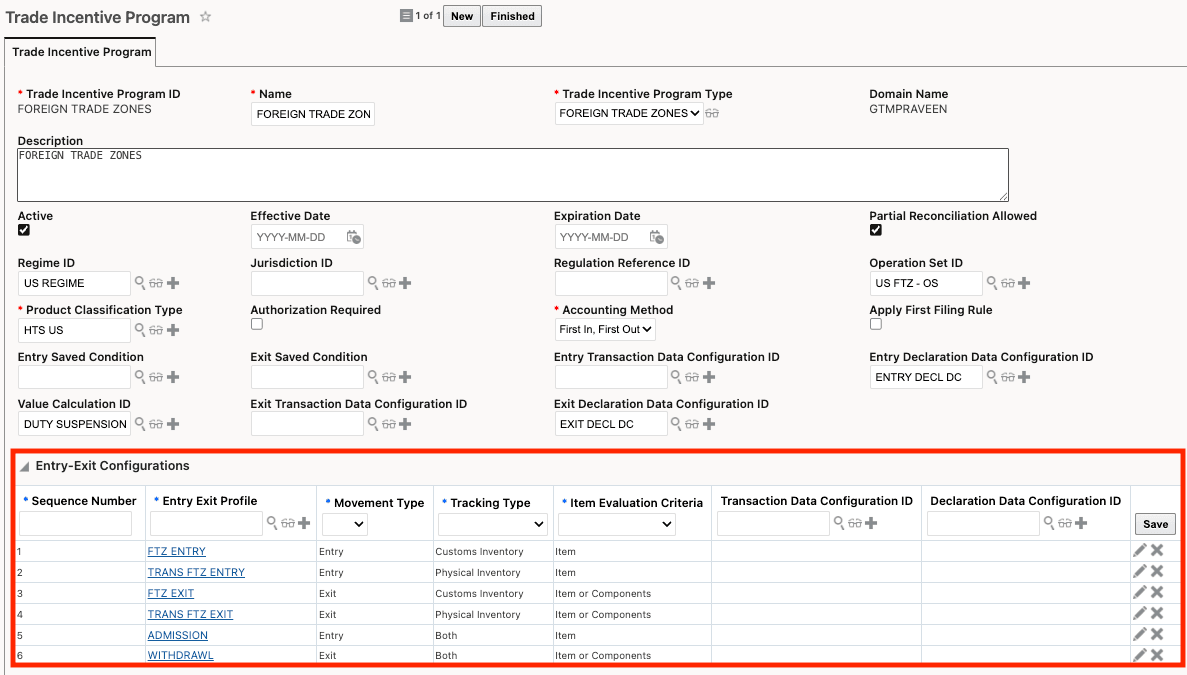Click plus icon to add Operation Set ID
Image resolution: width=1187 pixels, height=675 pixels.
click(1024, 283)
